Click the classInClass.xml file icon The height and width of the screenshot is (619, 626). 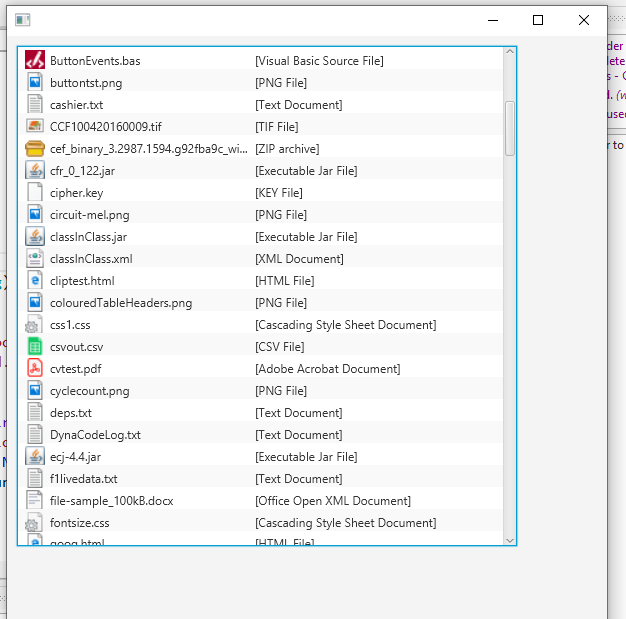(34, 259)
